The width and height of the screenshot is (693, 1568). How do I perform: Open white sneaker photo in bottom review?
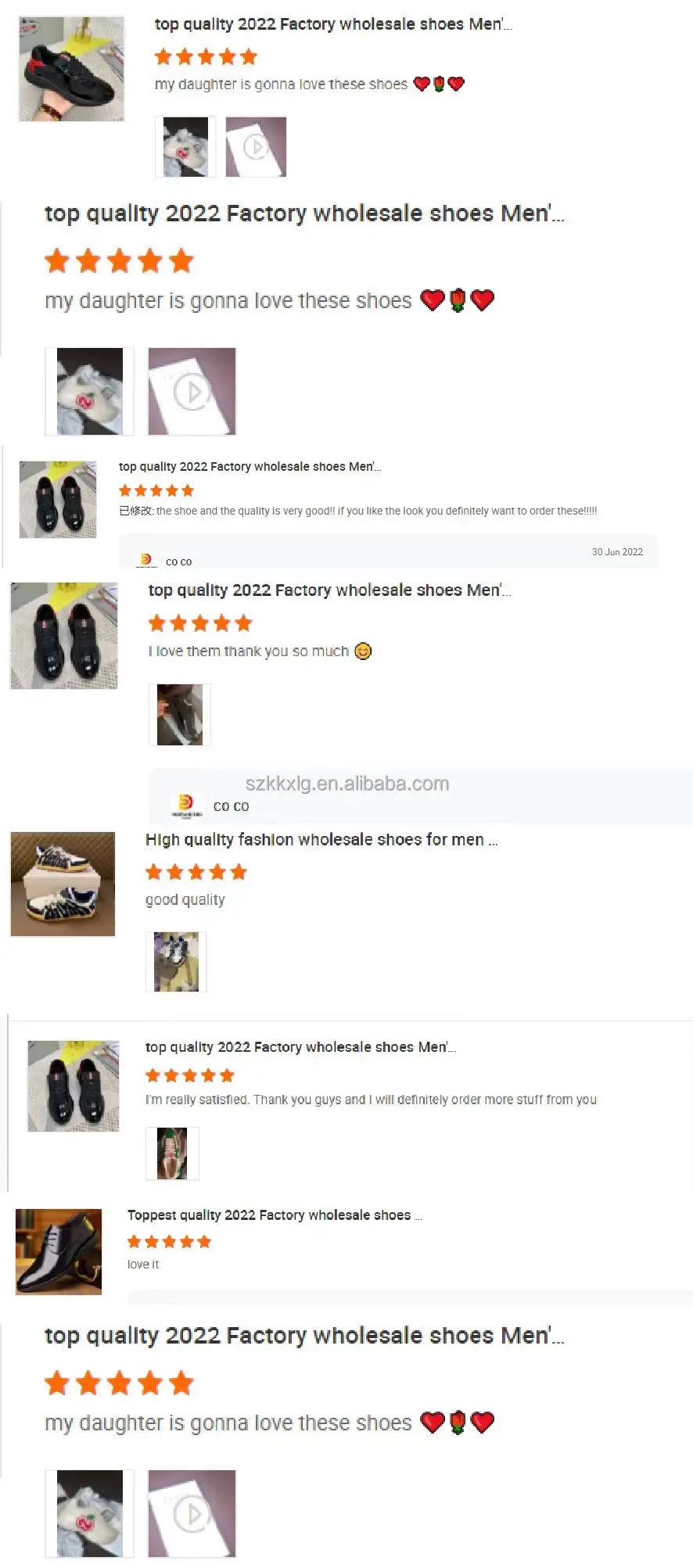click(x=89, y=1514)
